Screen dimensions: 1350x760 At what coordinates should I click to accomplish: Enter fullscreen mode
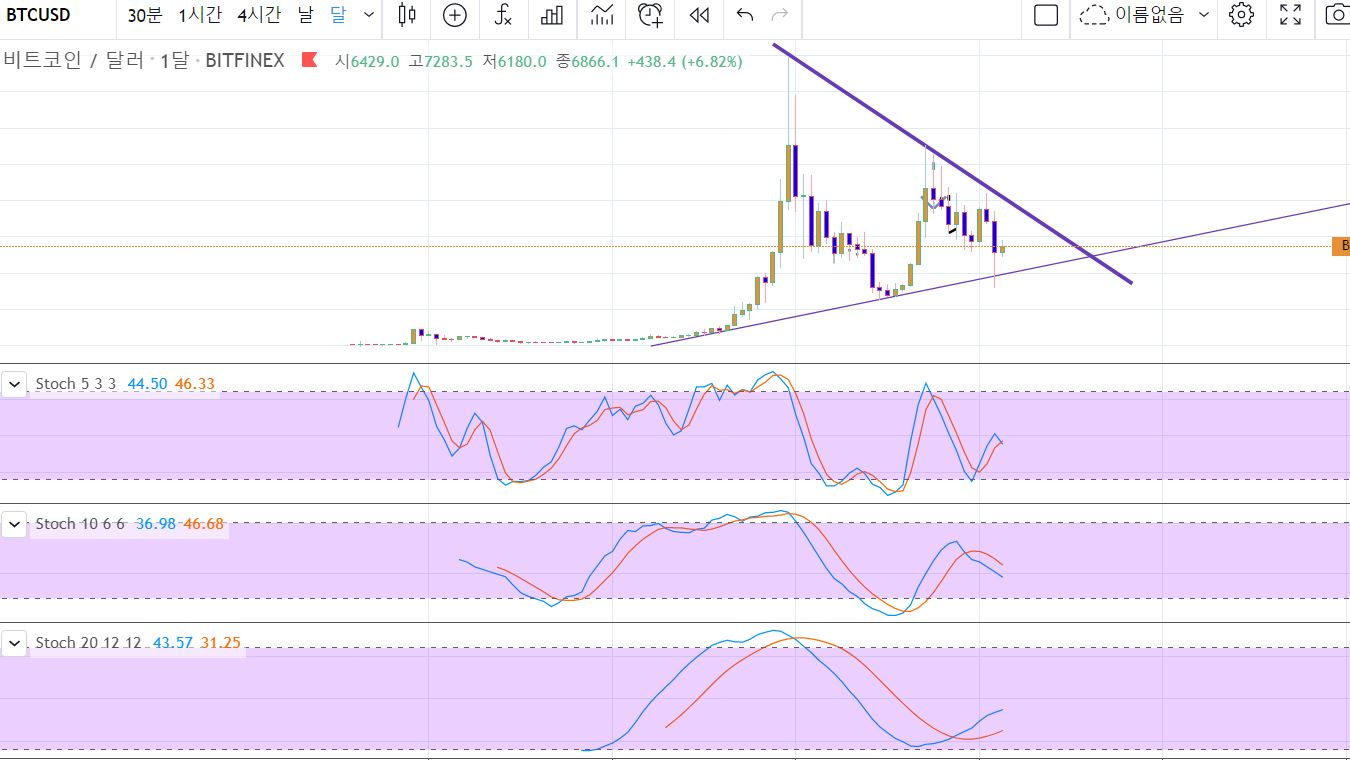tap(1291, 15)
